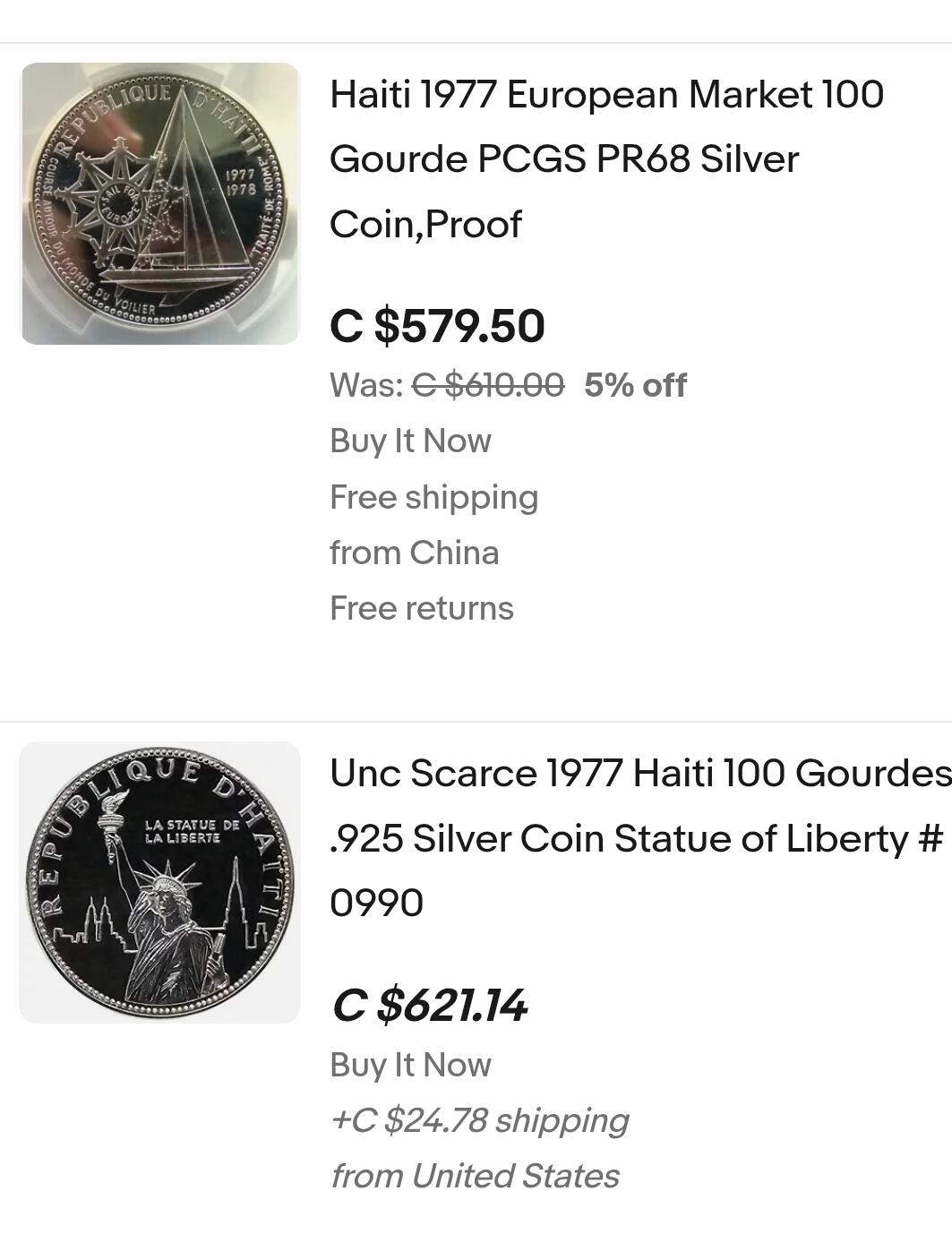The image size is (952, 1251).
Task: Click the Coin,Proof line of the first title
Action: pyautogui.click(x=425, y=225)
